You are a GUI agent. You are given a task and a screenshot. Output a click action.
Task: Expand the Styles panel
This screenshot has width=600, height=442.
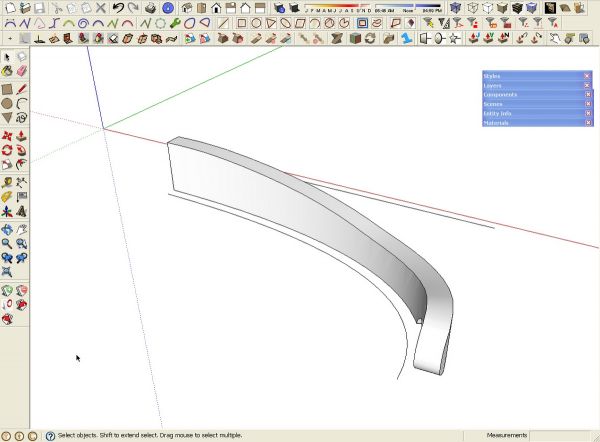click(533, 76)
